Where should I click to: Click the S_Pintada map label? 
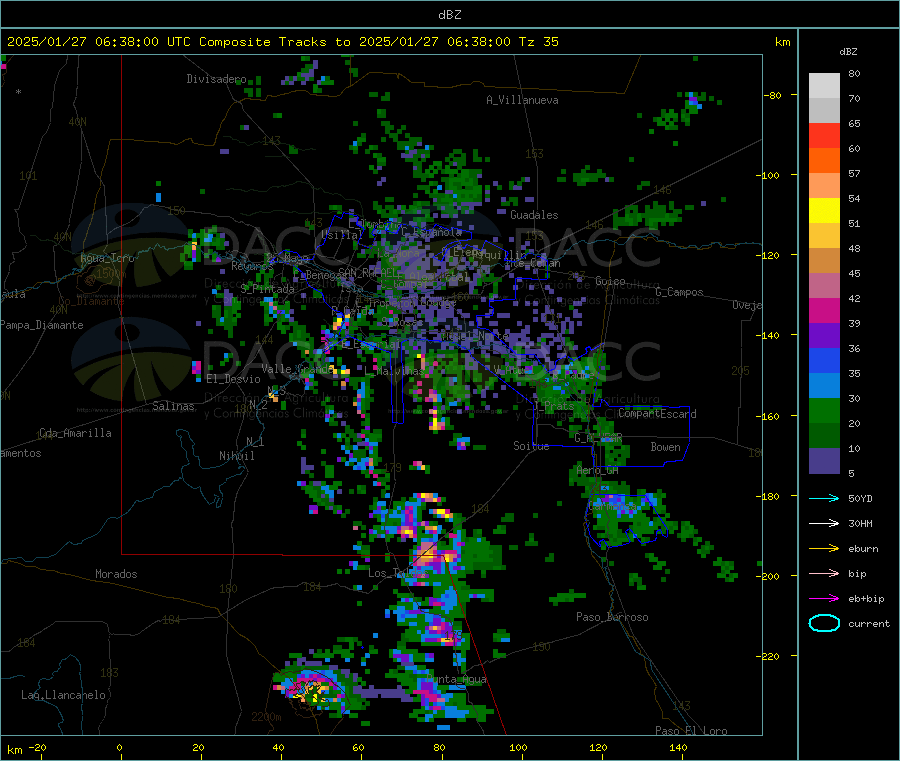tap(267, 289)
